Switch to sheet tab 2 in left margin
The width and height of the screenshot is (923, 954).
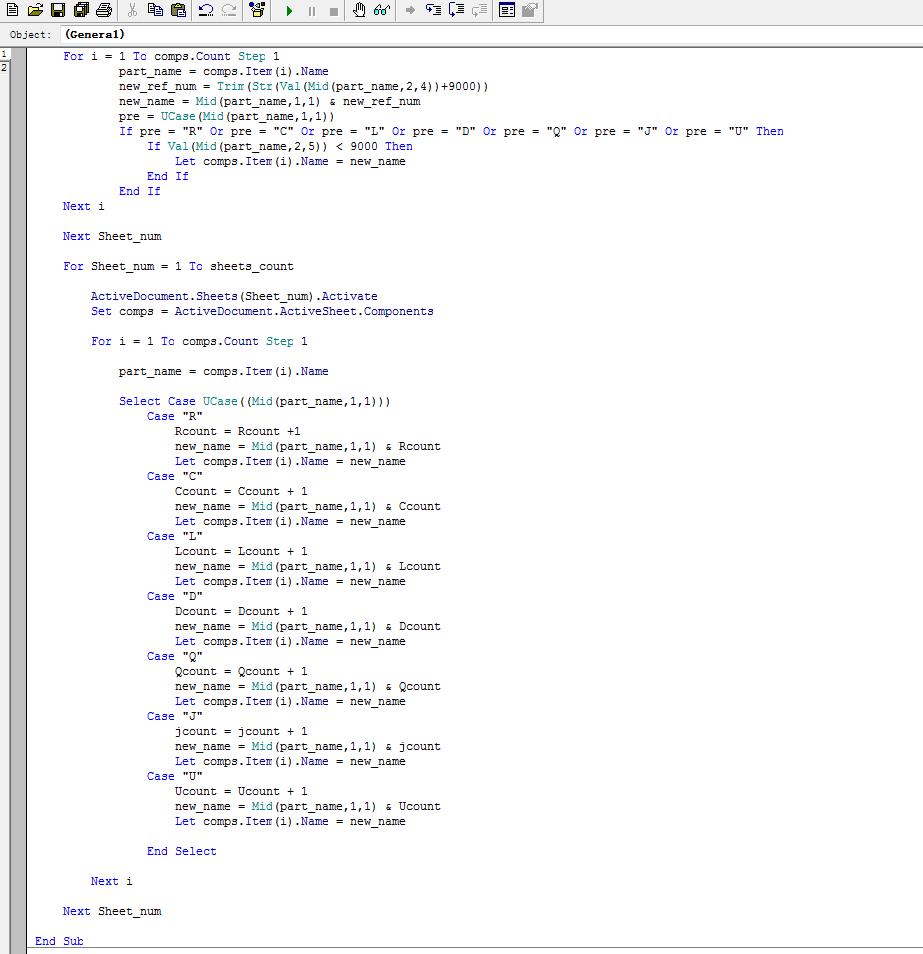[x=5, y=67]
